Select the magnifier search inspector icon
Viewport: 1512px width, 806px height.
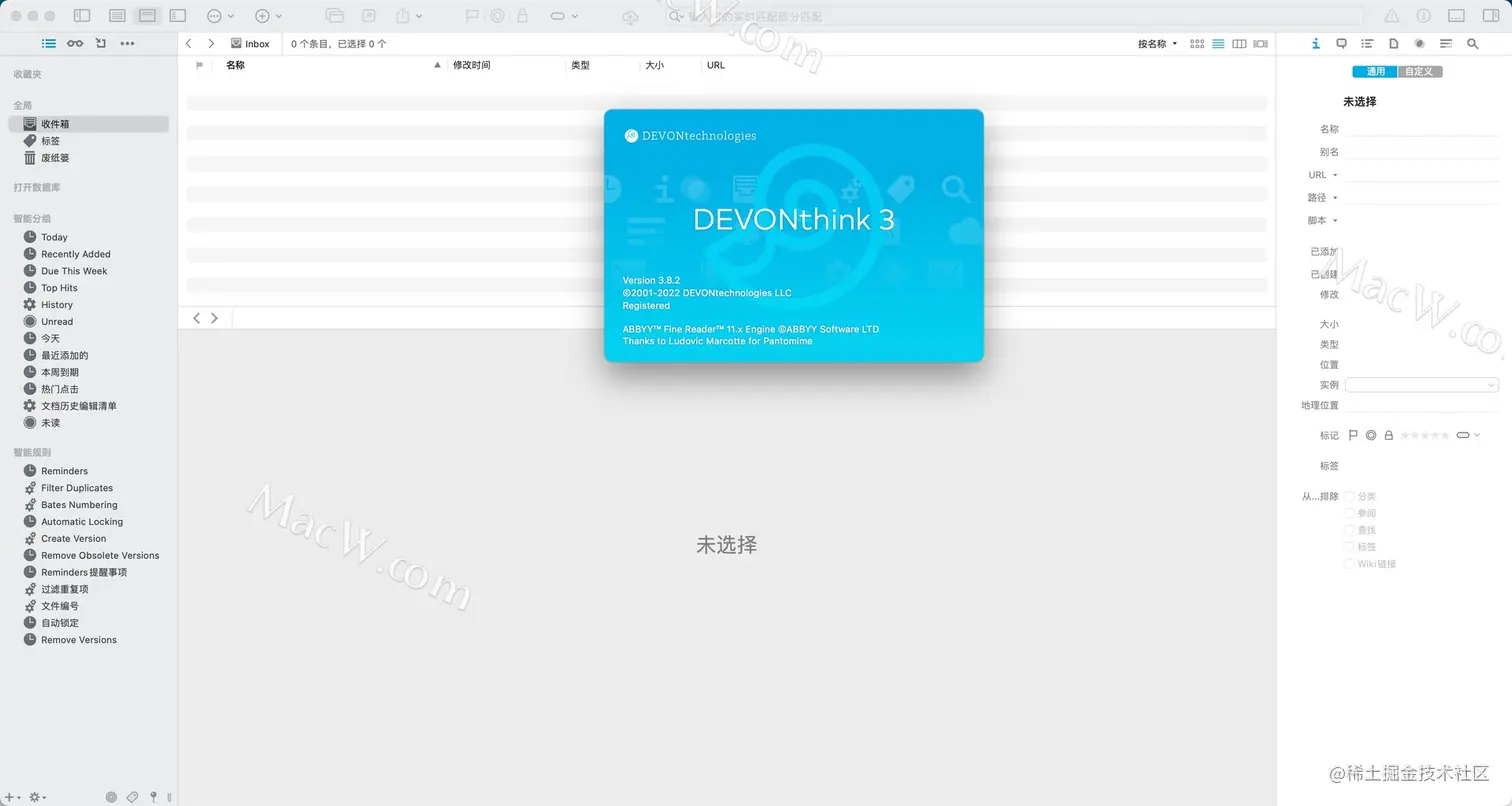pyautogui.click(x=1472, y=43)
